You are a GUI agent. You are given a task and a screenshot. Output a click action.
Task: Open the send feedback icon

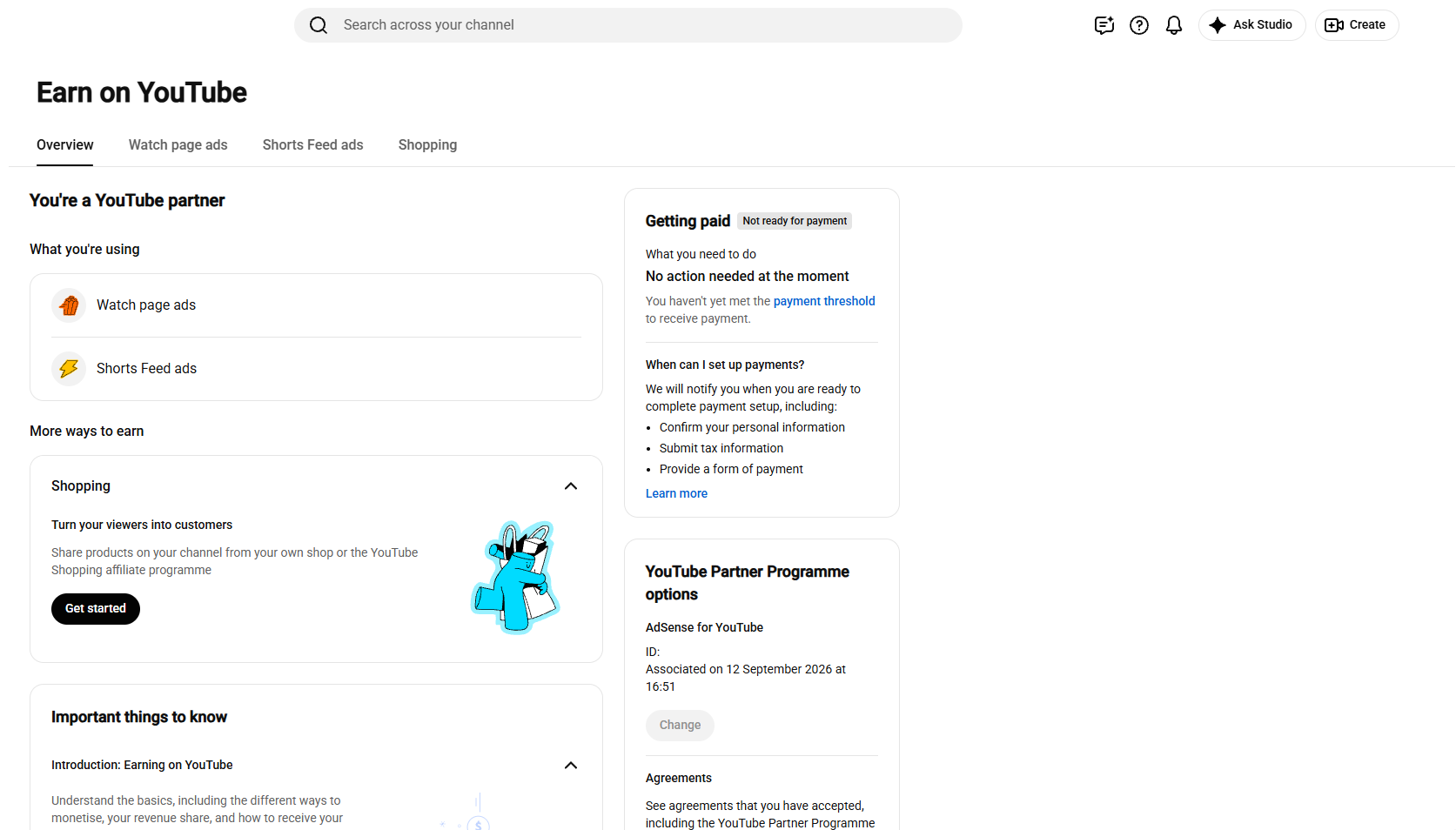1104,25
